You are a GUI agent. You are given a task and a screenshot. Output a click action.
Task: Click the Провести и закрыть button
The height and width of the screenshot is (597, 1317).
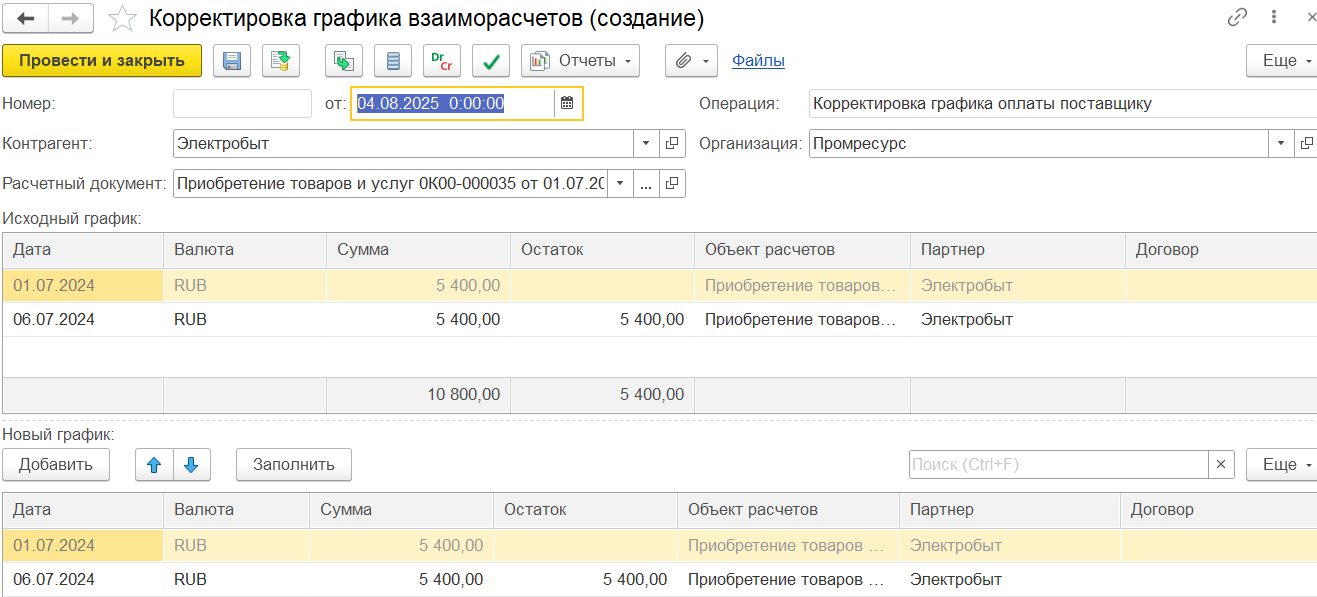tap(102, 61)
